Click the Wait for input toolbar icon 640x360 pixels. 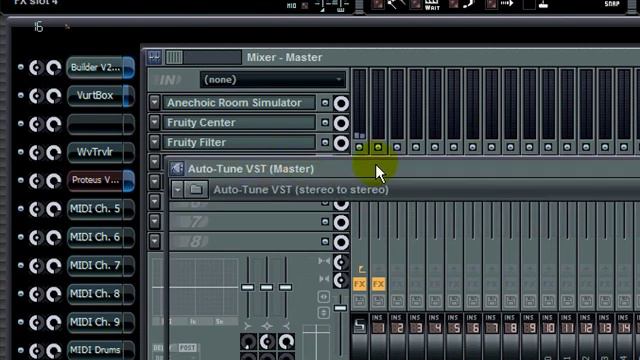[432, 5]
